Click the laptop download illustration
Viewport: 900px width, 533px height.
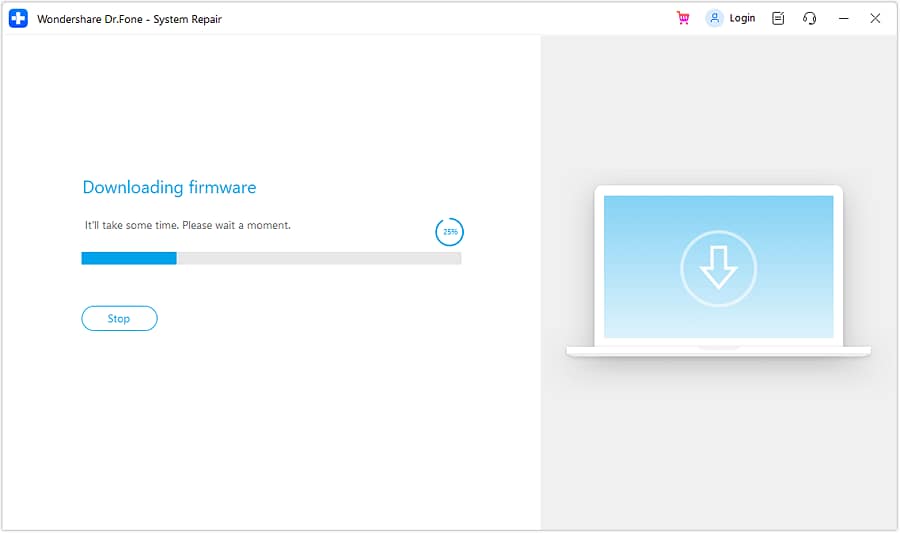pos(718,271)
